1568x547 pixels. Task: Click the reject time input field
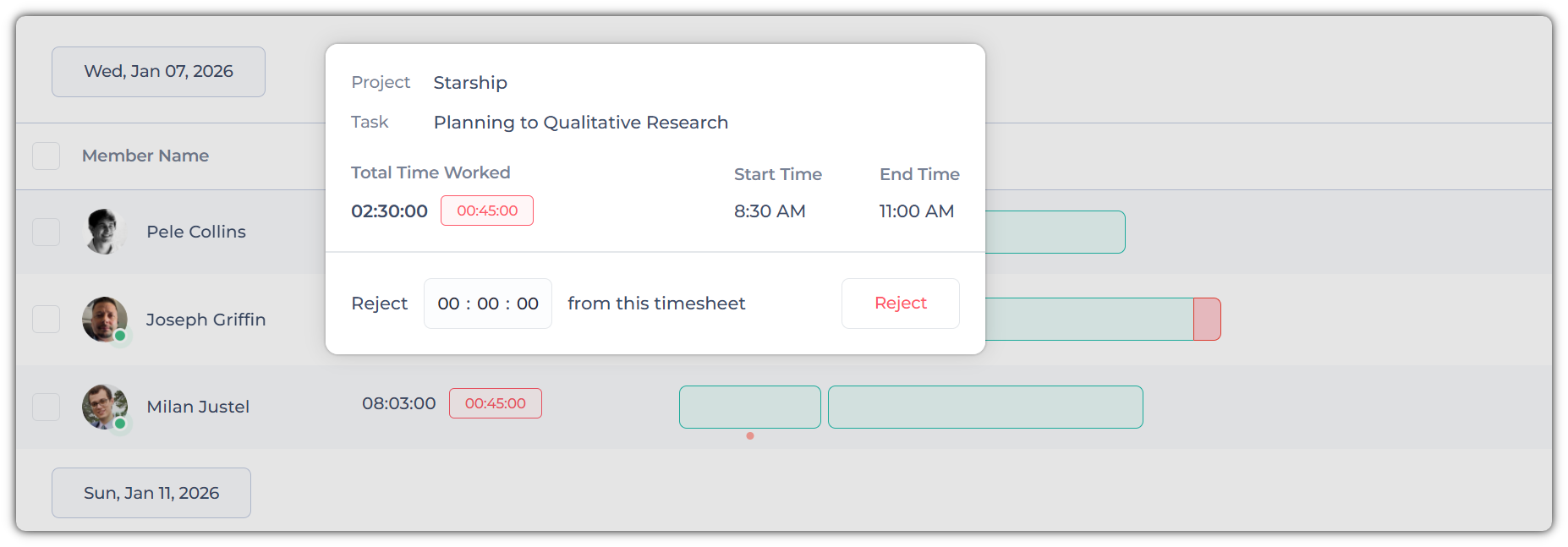[488, 304]
